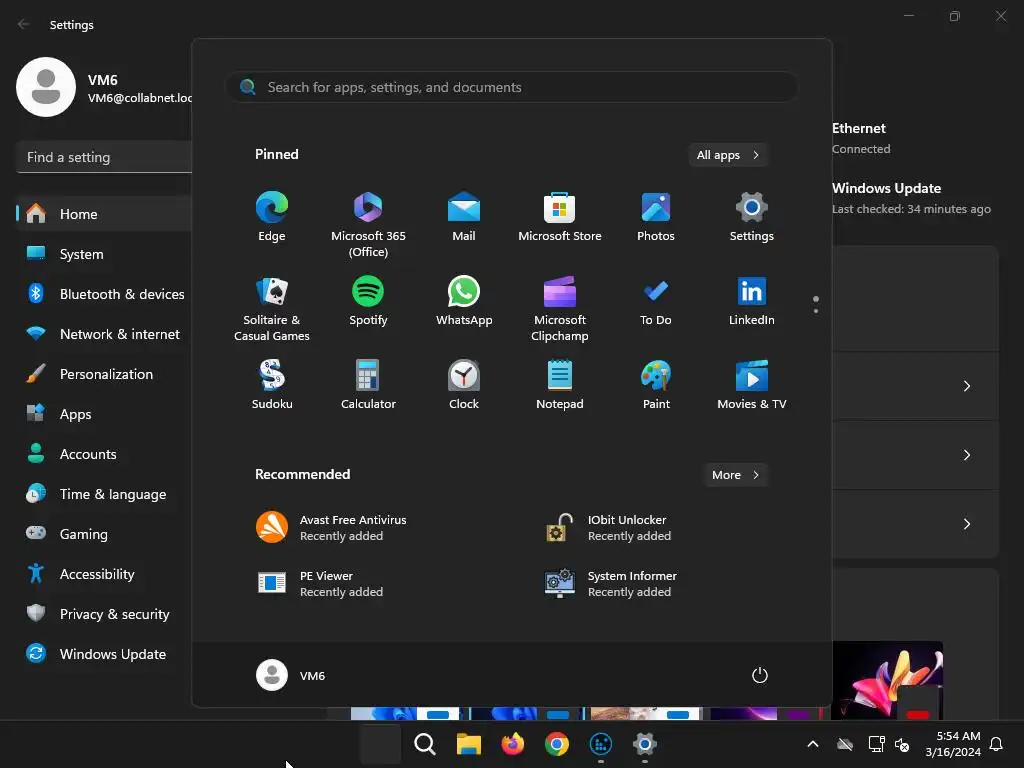The image size is (1024, 768).
Task: Select Home in Settings sidebar
Action: coord(104,214)
